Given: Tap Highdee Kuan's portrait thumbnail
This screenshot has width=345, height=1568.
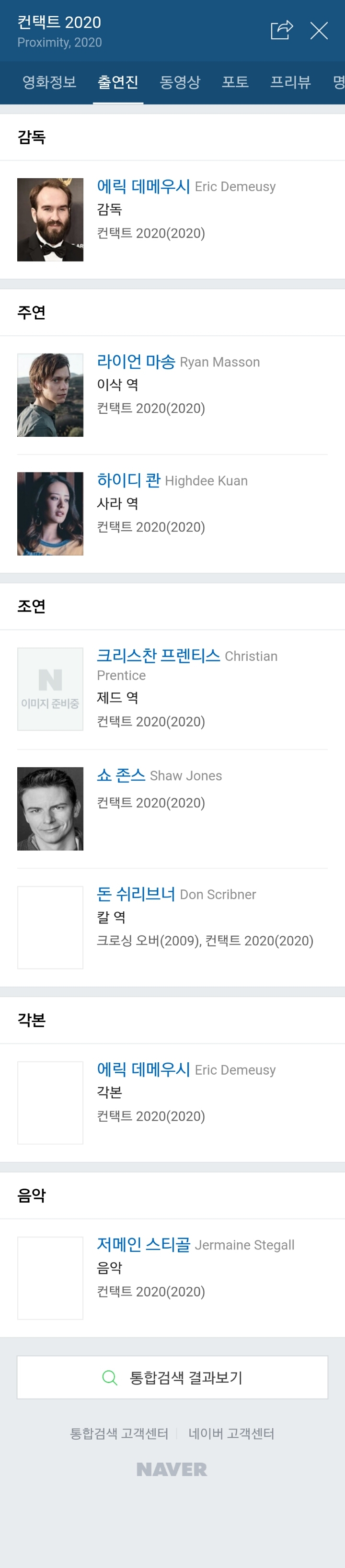Looking at the screenshot, I should (50, 514).
